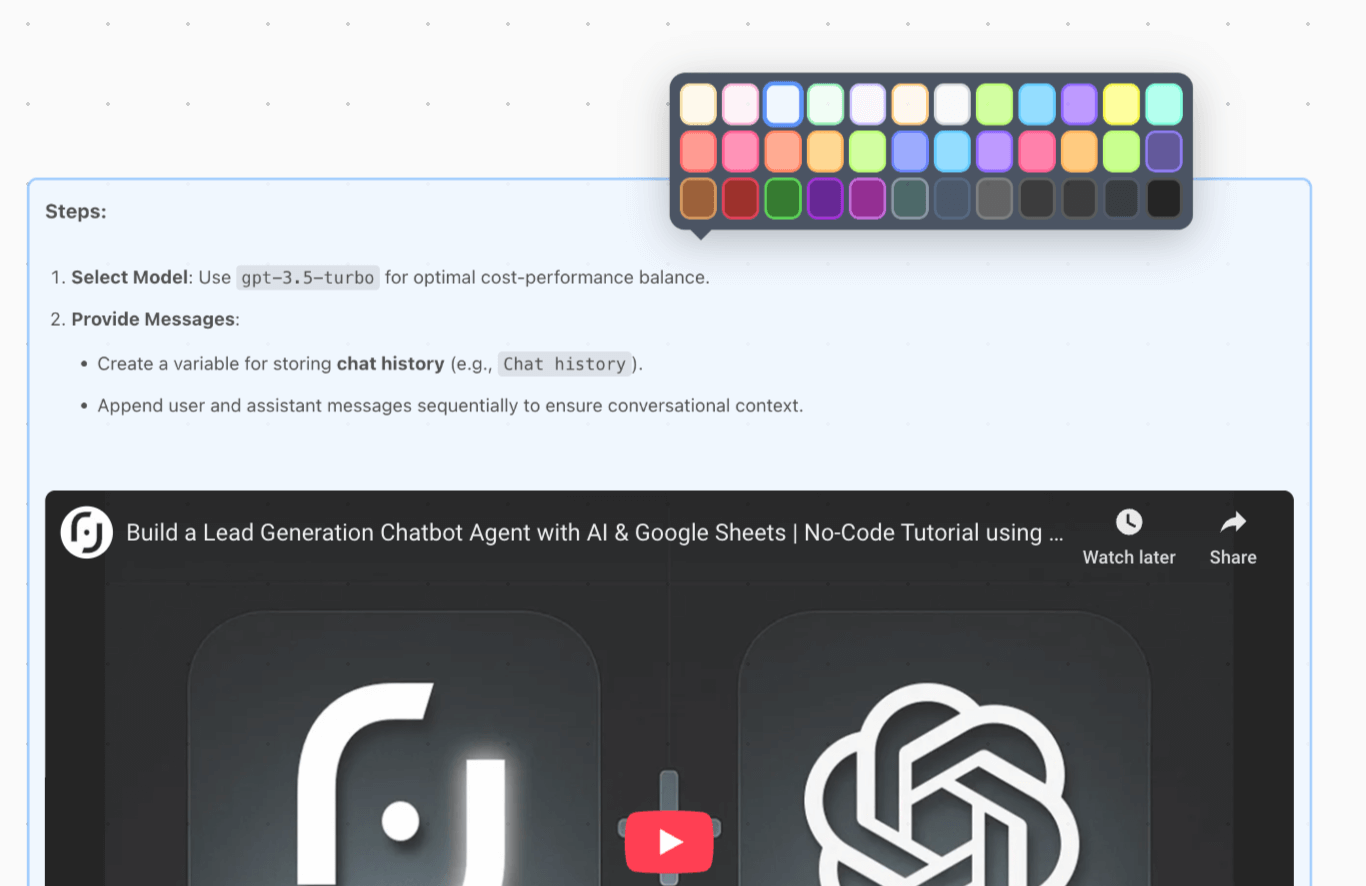Choose the selected light blue swatch with blue outline
This screenshot has width=1366, height=886.
click(x=783, y=104)
